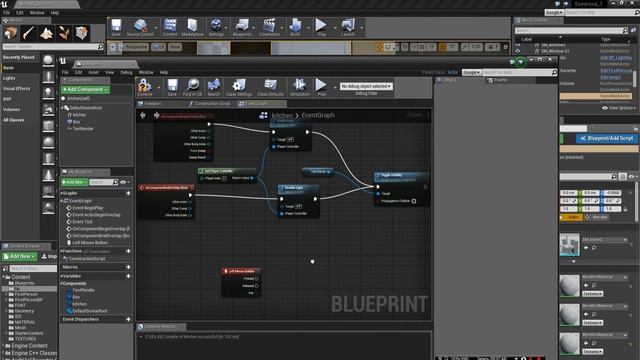Image resolution: width=640 pixels, height=360 pixels.
Task: Select the Foliage mode icon
Action: pyautogui.click(x=64, y=33)
